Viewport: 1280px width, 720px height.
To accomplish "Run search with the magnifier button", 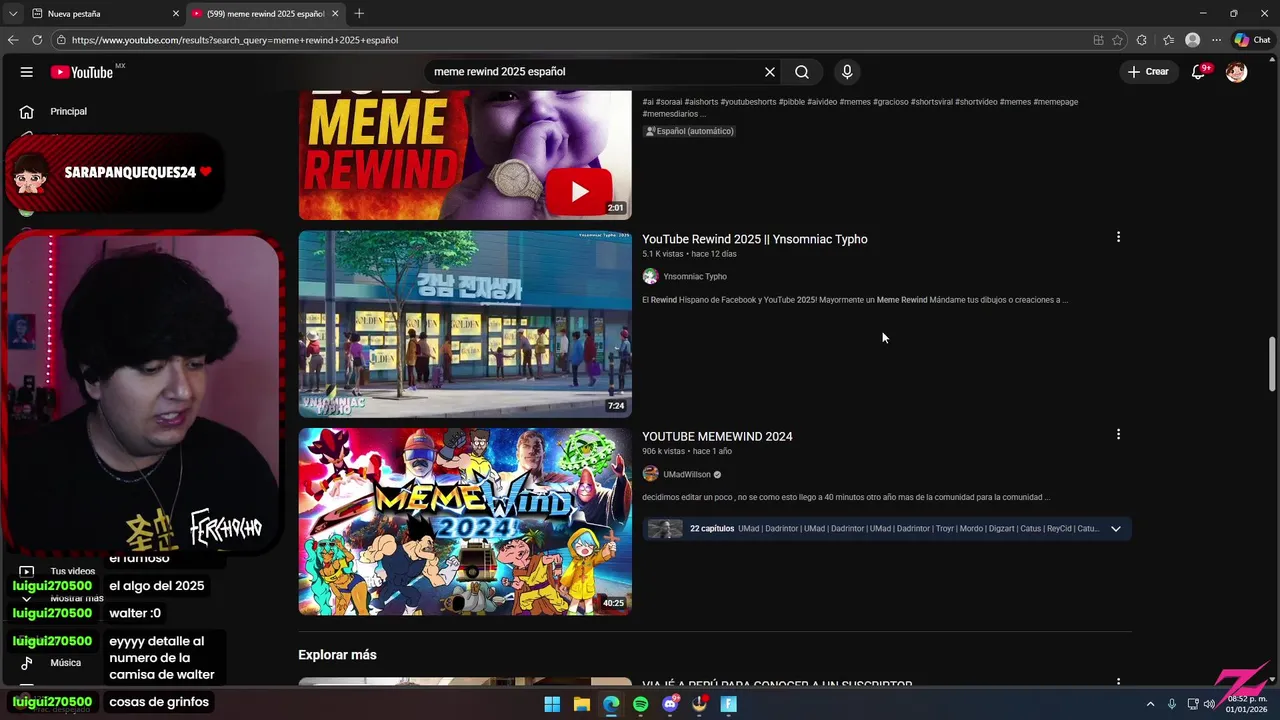I will (802, 72).
